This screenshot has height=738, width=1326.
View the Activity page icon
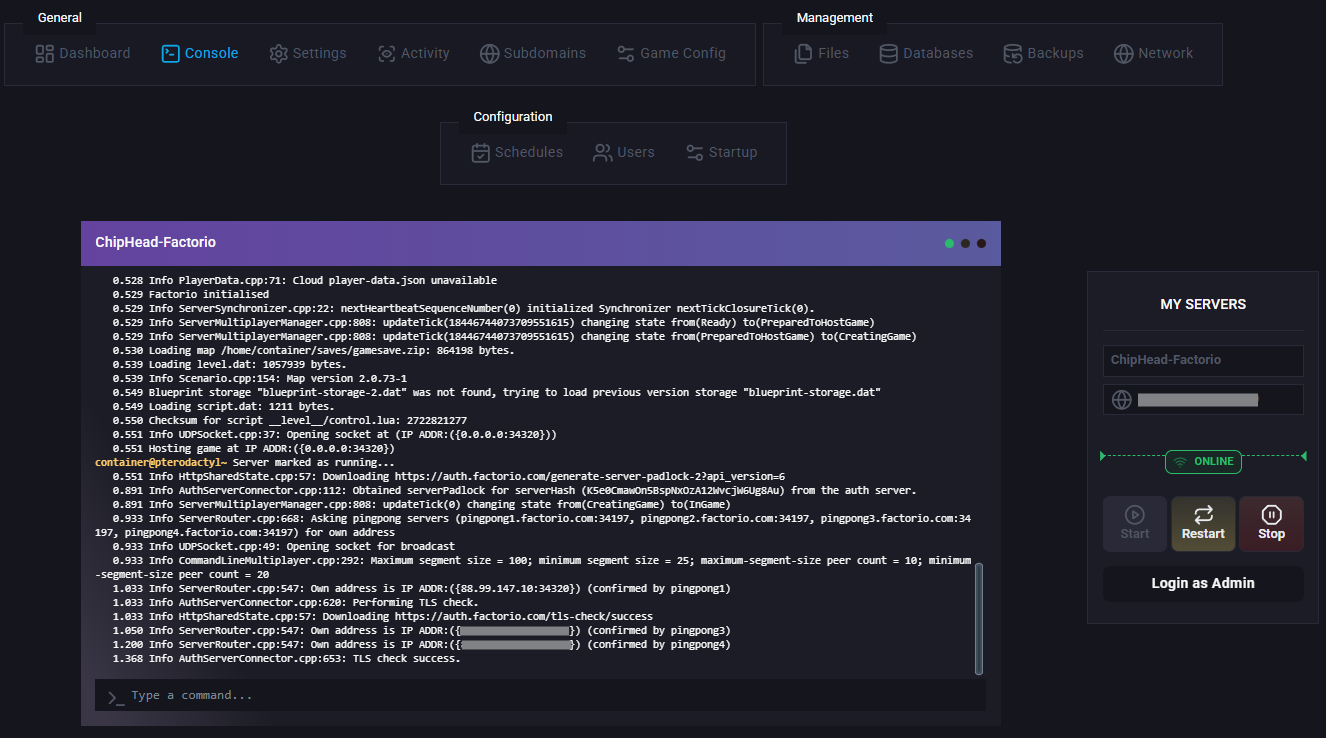(386, 53)
